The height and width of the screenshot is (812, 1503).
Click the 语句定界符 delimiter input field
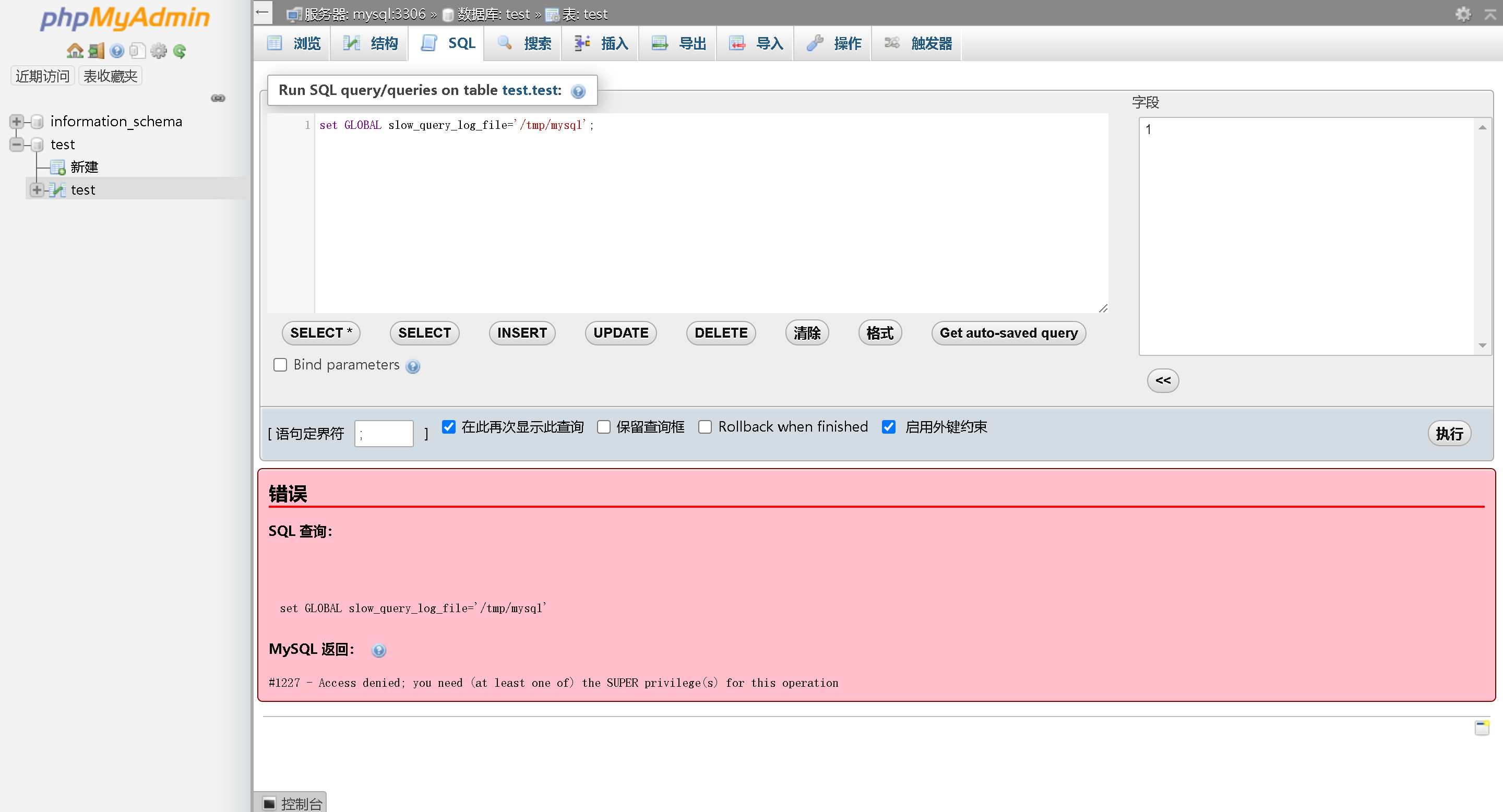(384, 434)
